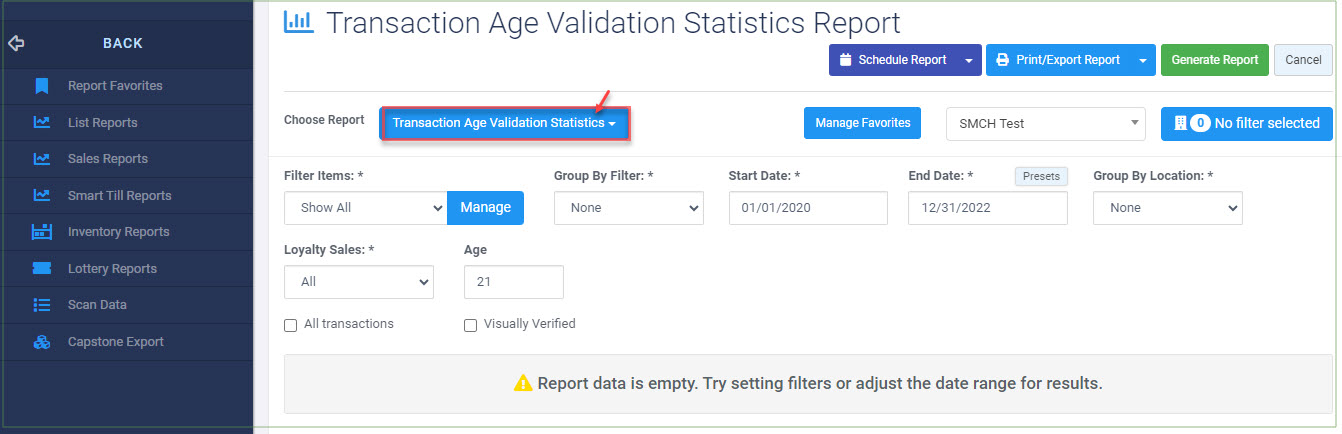Click the No filter selected button
Image resolution: width=1342 pixels, height=434 pixels.
1247,123
